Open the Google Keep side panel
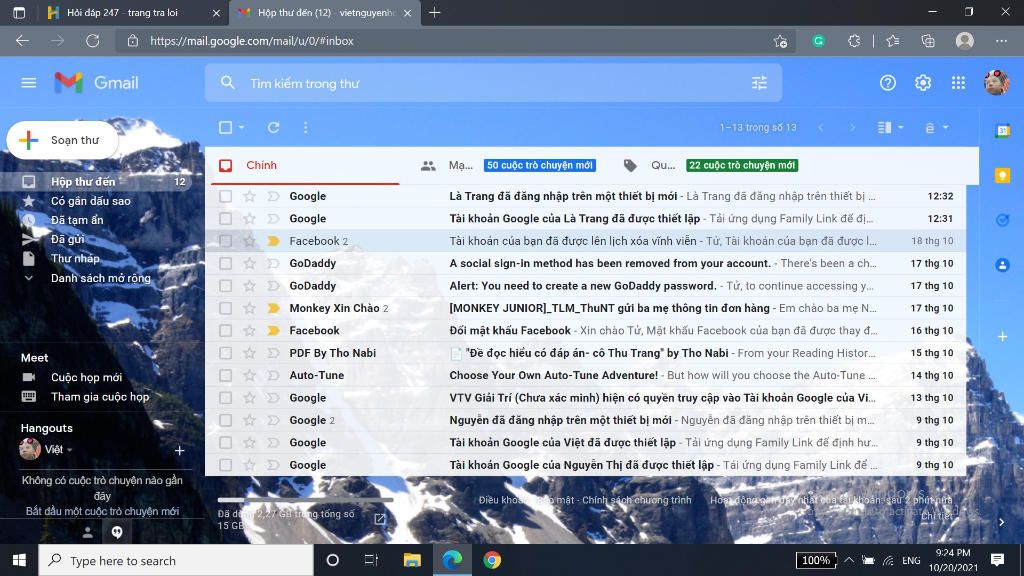Viewport: 1024px width, 576px height. (1002, 175)
